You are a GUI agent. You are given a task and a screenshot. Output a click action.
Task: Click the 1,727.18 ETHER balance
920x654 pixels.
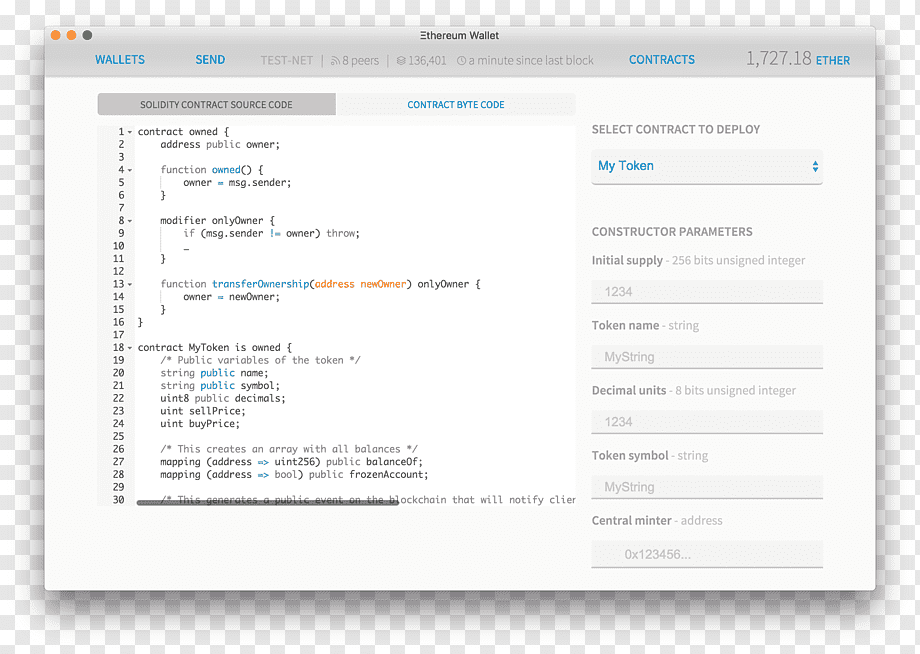click(797, 59)
